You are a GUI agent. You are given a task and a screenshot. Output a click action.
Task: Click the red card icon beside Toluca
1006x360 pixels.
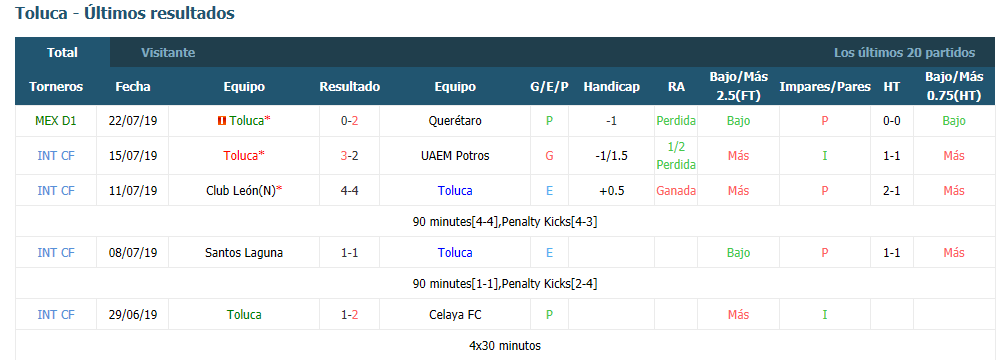pyautogui.click(x=222, y=121)
